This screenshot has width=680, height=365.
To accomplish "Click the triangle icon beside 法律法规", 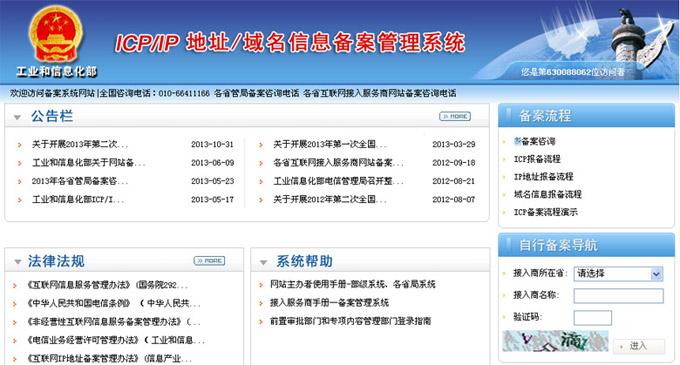I will (x=18, y=262).
